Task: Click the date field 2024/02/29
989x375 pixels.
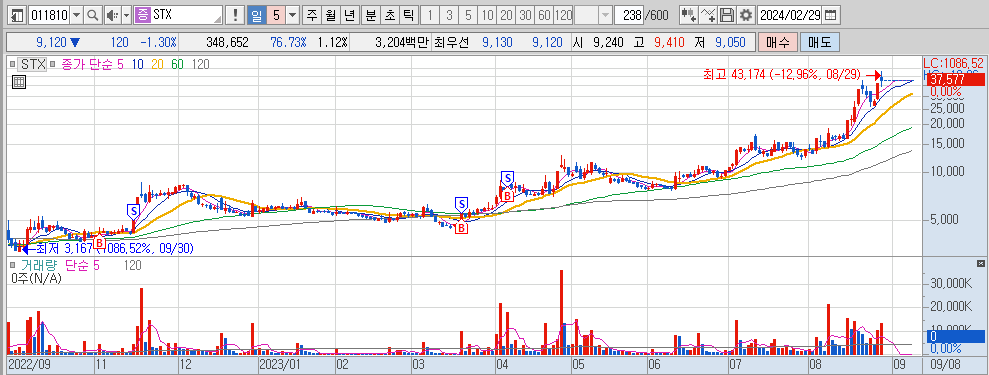Action: (x=790, y=15)
